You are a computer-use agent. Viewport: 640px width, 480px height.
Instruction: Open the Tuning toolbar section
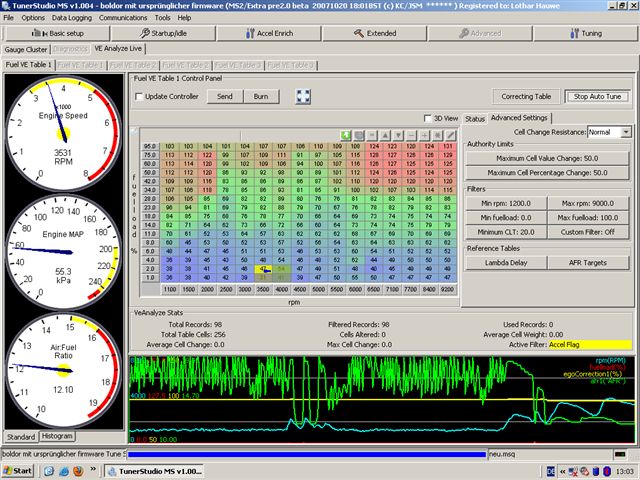coord(585,32)
